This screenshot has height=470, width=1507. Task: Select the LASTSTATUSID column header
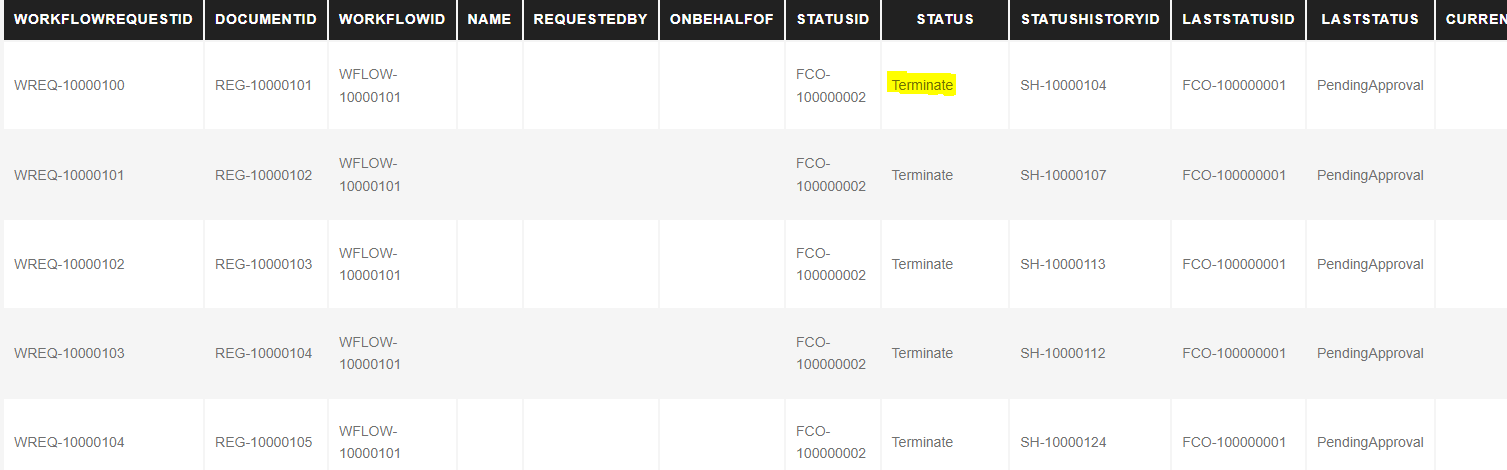point(1238,20)
